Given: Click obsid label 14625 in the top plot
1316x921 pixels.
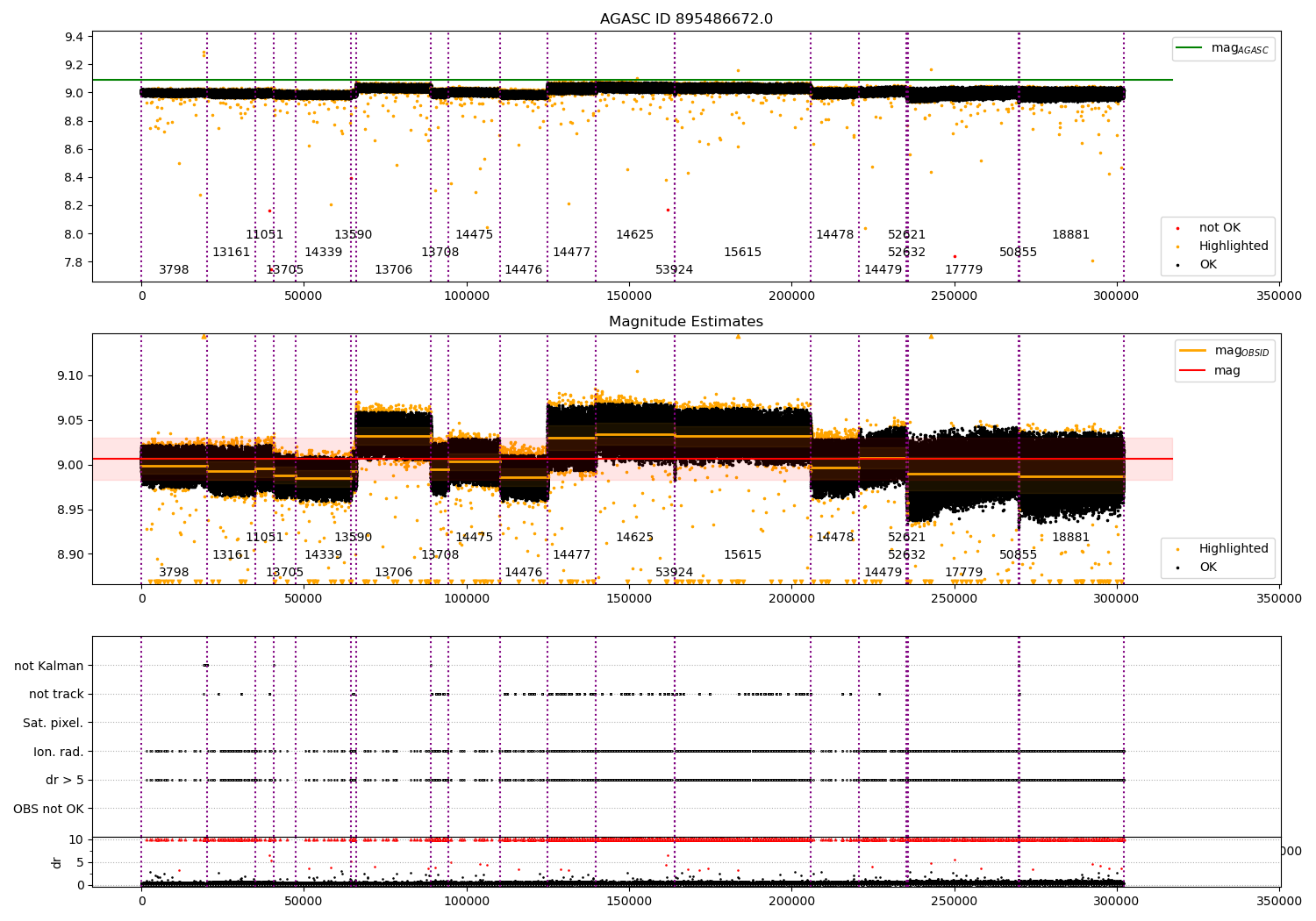Looking at the screenshot, I should tap(635, 234).
